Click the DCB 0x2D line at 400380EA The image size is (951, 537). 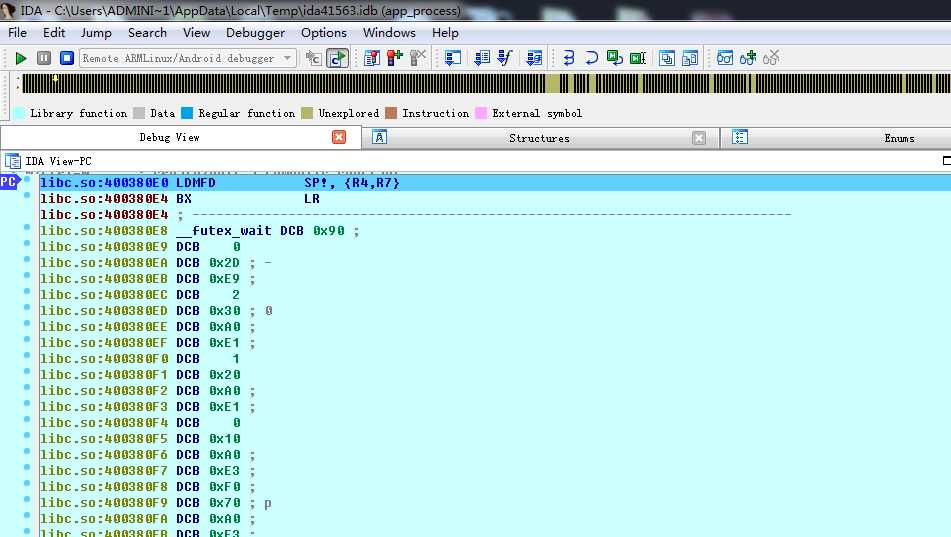point(494,263)
